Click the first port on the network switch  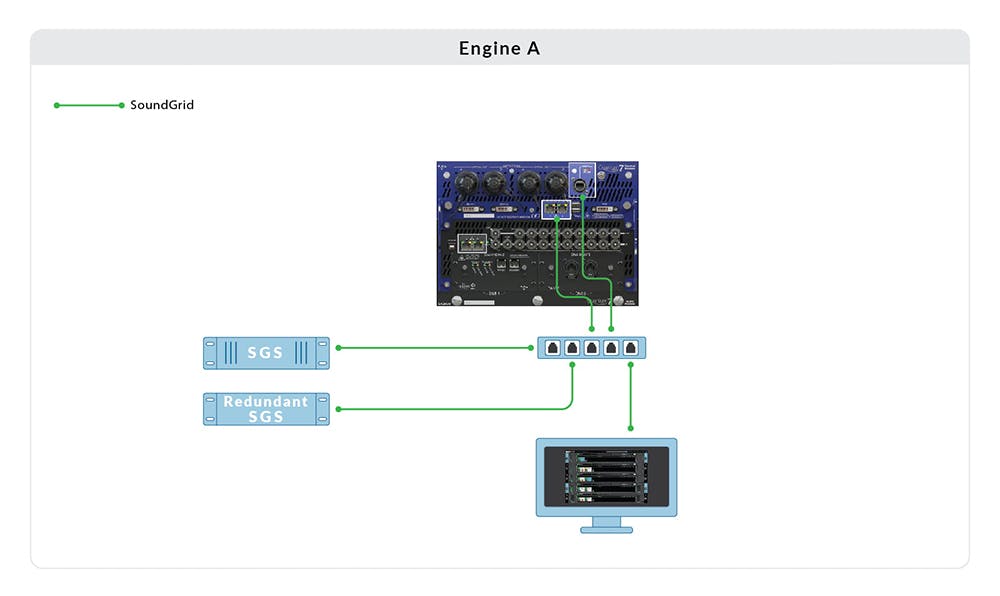point(551,348)
